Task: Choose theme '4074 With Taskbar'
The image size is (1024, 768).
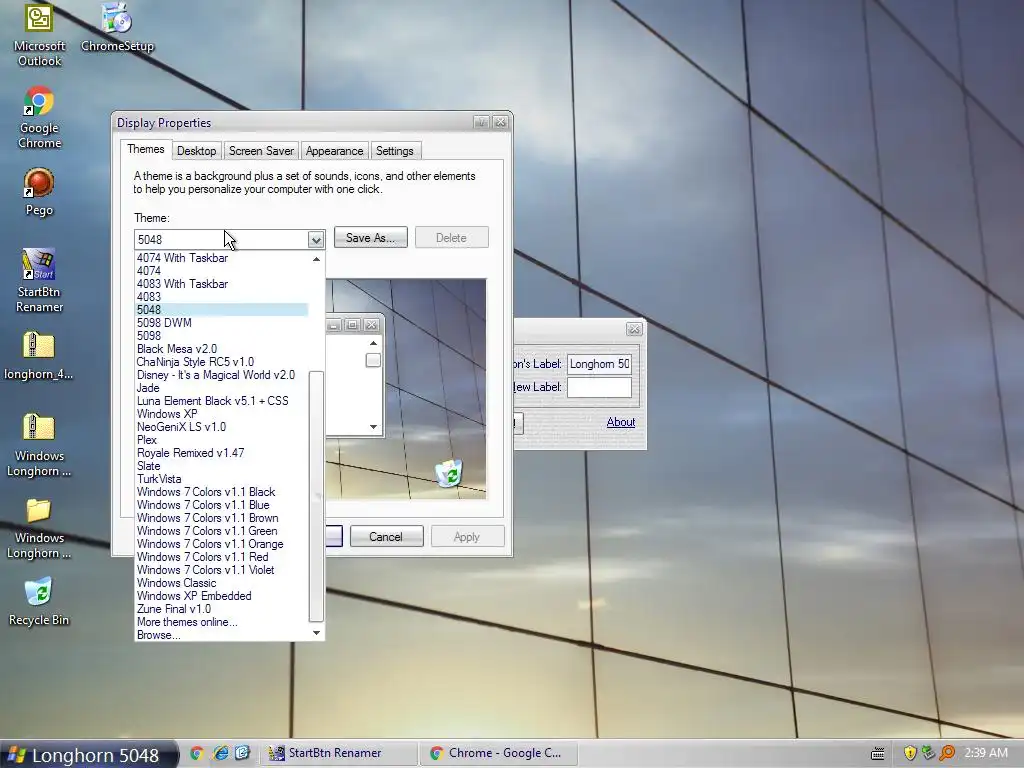Action: point(221,258)
